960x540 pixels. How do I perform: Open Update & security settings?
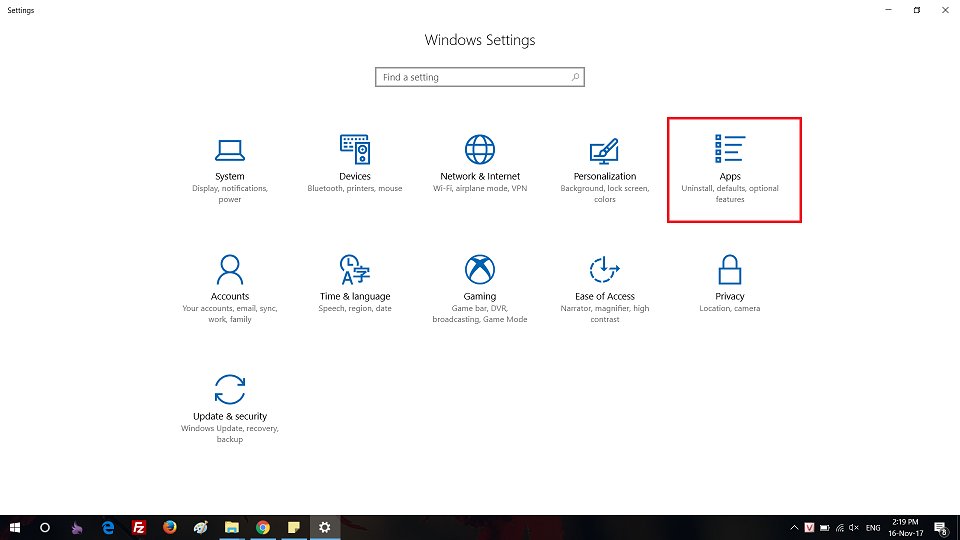click(230, 409)
